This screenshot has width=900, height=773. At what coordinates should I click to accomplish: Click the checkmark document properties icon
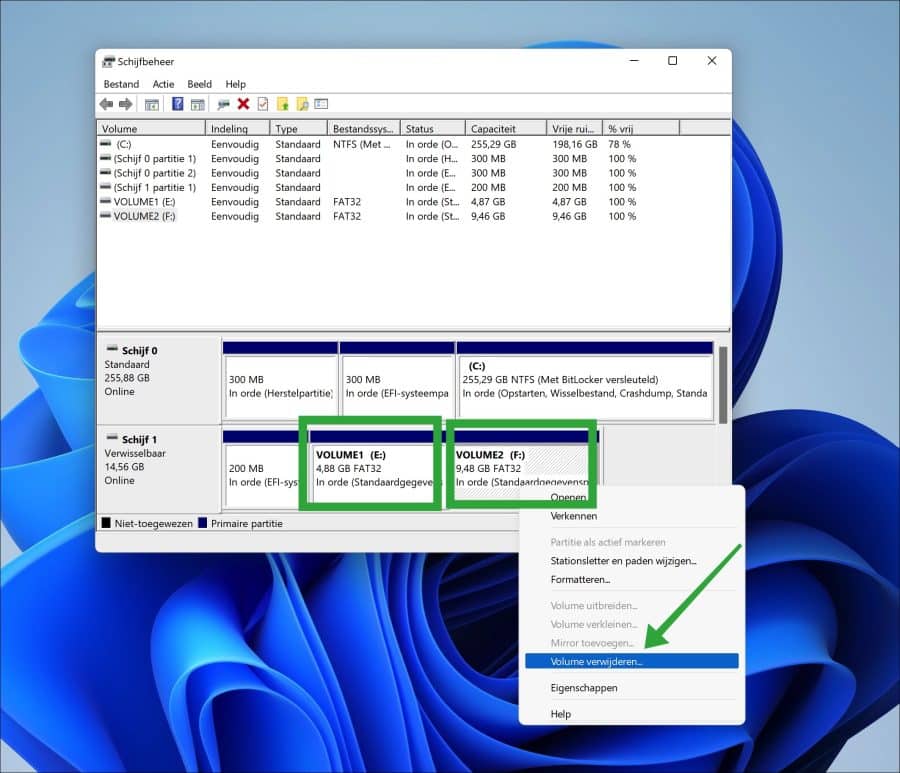[x=263, y=104]
